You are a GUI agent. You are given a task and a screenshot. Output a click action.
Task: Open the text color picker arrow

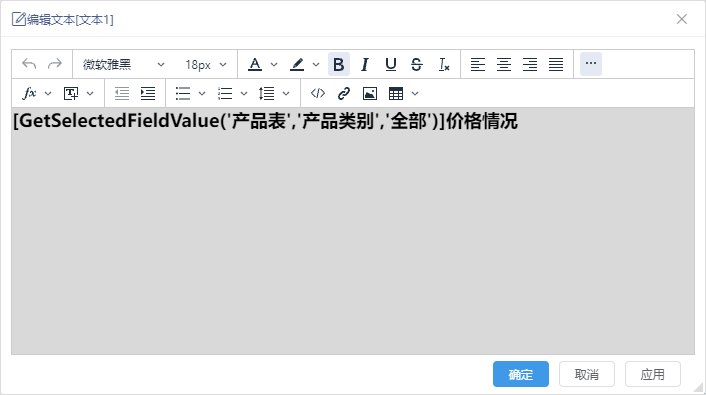point(274,64)
